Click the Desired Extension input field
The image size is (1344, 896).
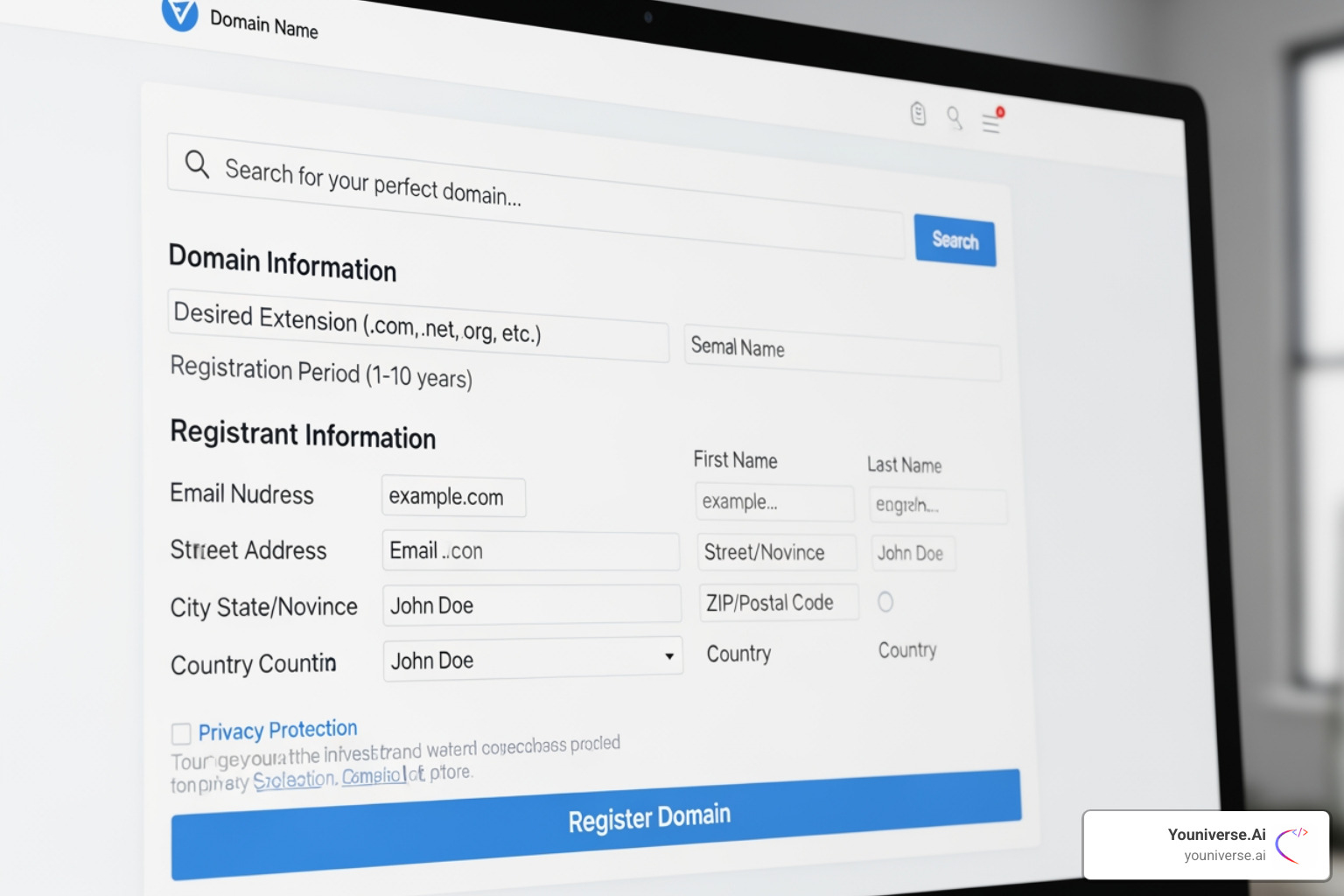pos(418,325)
